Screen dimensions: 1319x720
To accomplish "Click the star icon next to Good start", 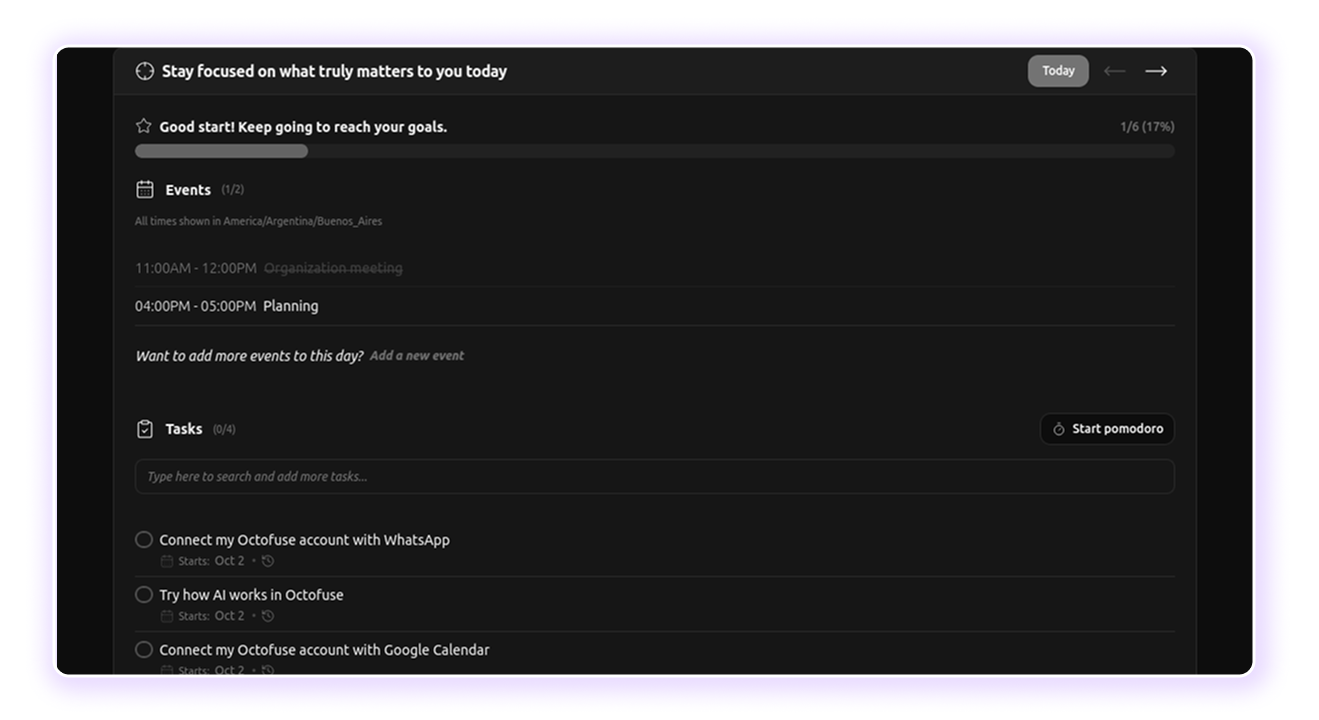I will (144, 127).
